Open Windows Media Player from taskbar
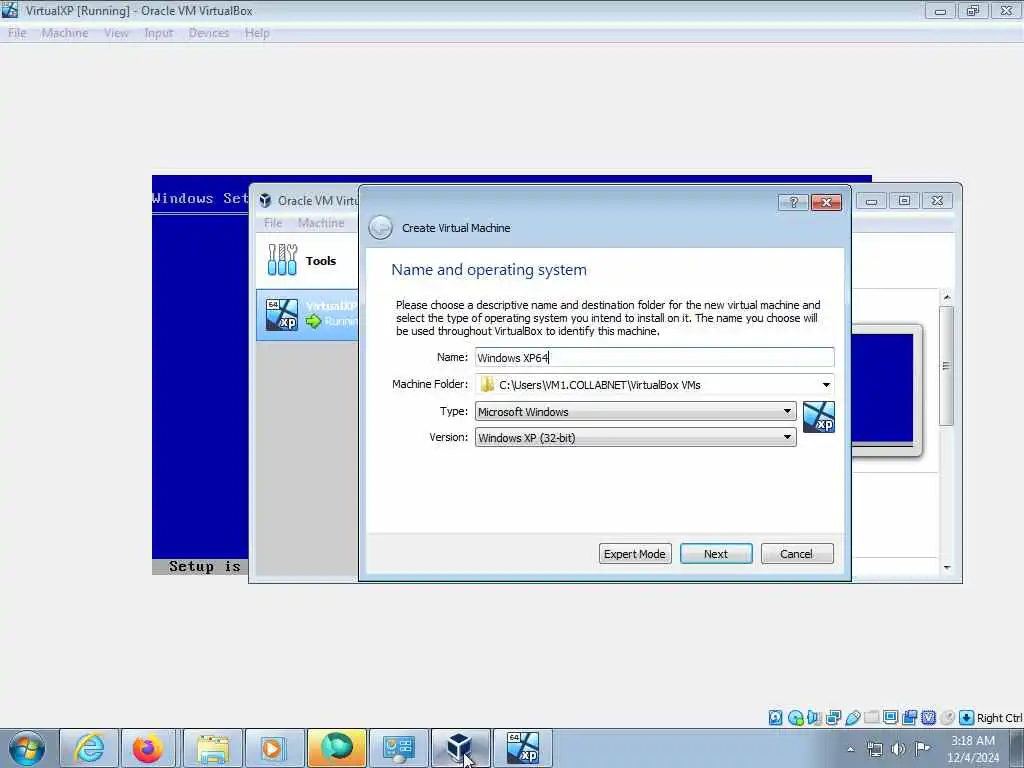1024x768 pixels. [274, 748]
